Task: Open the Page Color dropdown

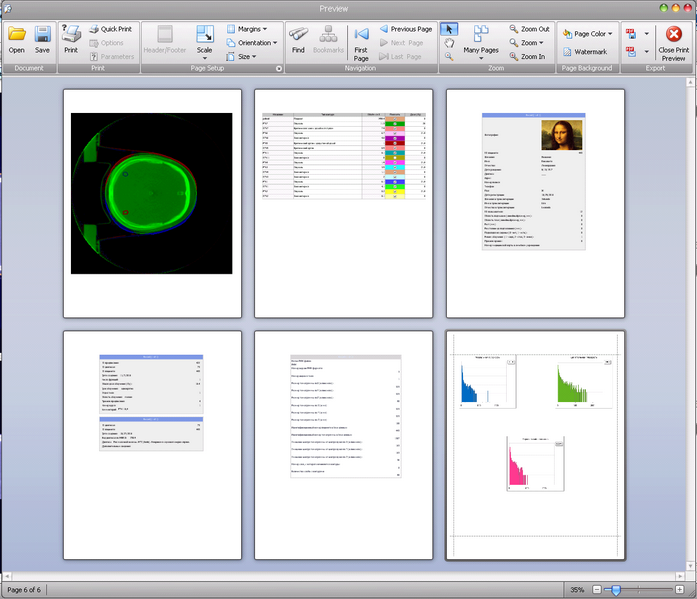Action: point(588,34)
